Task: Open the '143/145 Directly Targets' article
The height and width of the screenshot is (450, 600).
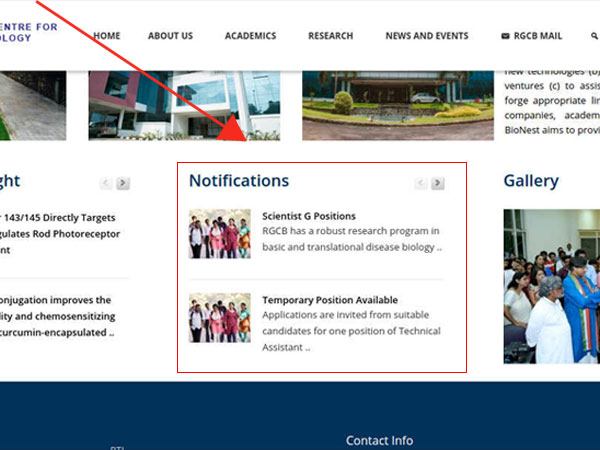Action: click(59, 233)
